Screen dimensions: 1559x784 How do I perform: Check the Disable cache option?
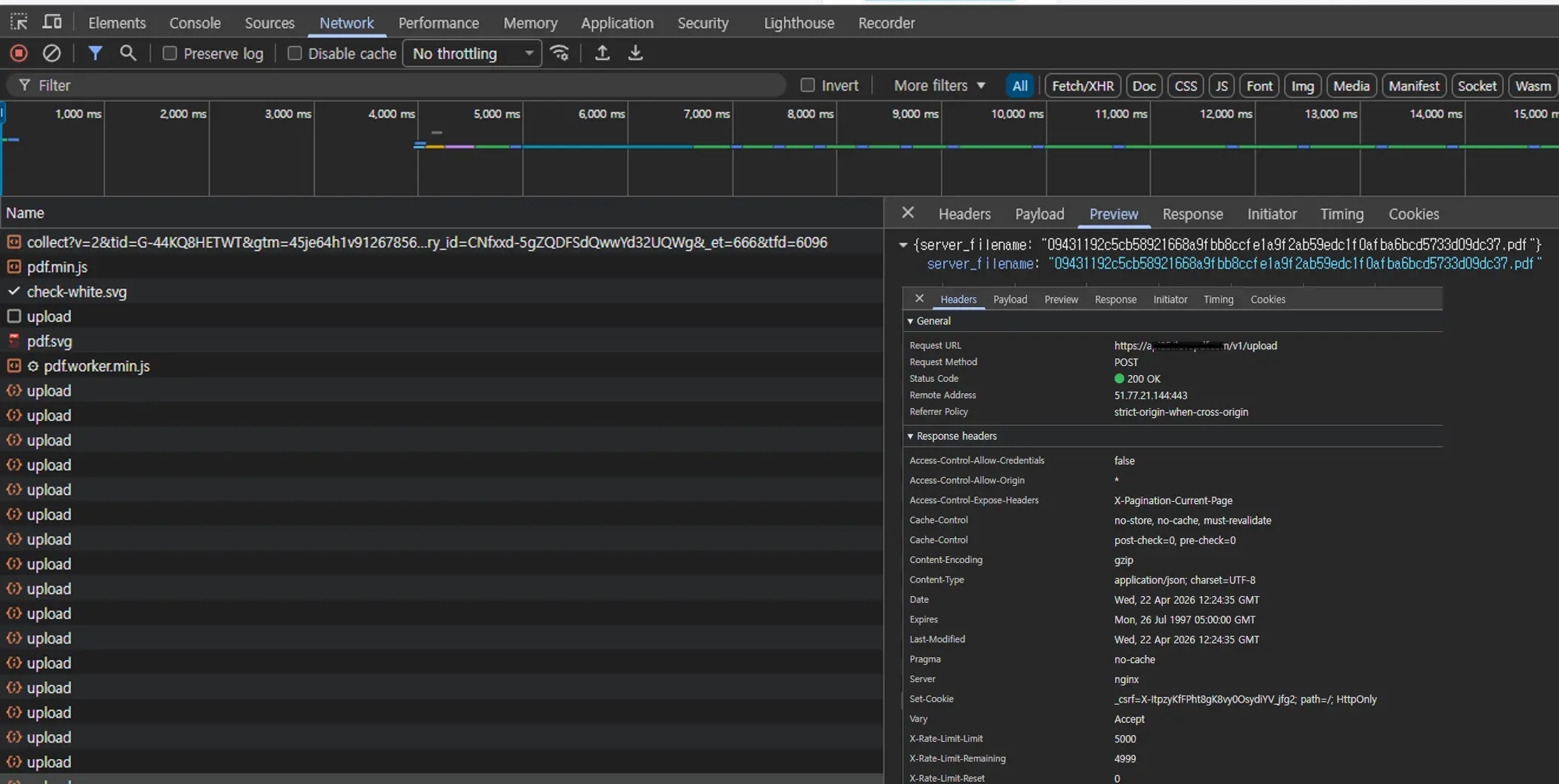click(x=295, y=54)
